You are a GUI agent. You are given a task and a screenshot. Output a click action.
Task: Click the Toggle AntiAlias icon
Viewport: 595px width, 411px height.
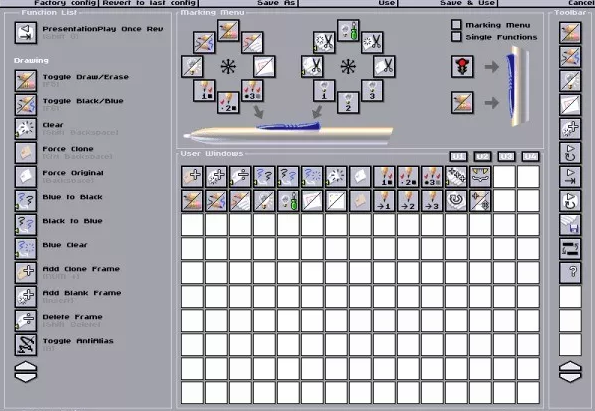pyautogui.click(x=26, y=345)
